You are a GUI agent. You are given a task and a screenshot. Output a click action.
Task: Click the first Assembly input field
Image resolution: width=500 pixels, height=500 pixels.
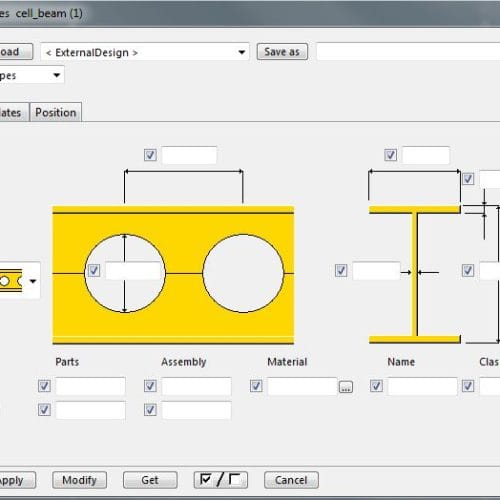tap(196, 386)
